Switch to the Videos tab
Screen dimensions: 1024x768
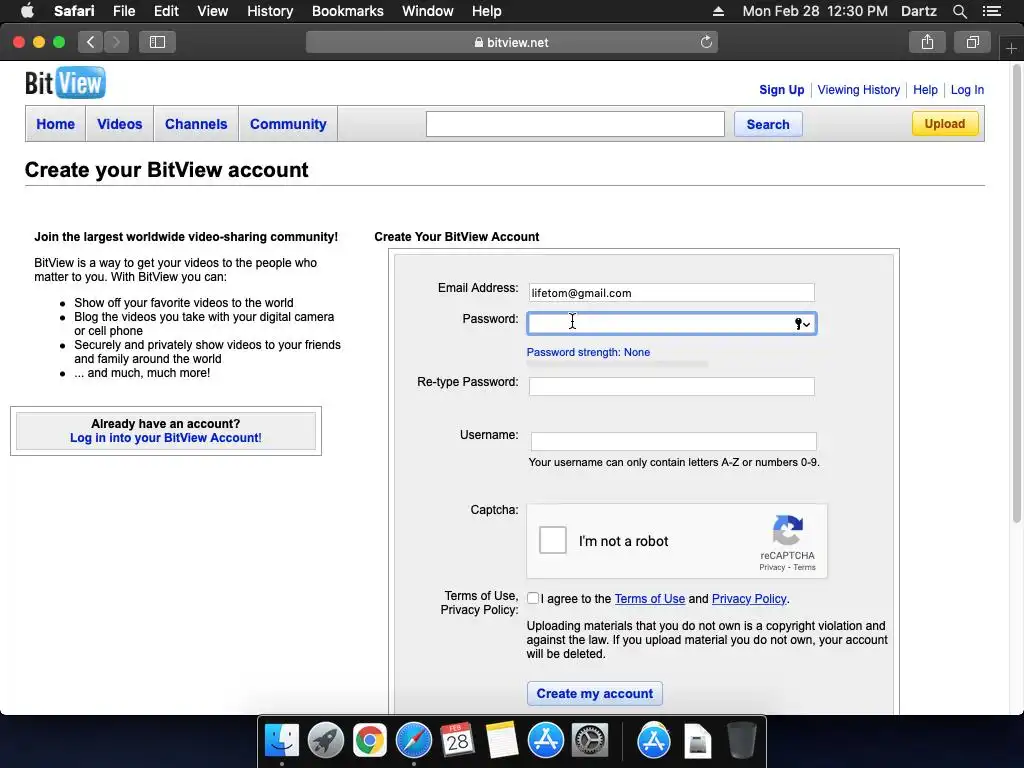(x=120, y=124)
